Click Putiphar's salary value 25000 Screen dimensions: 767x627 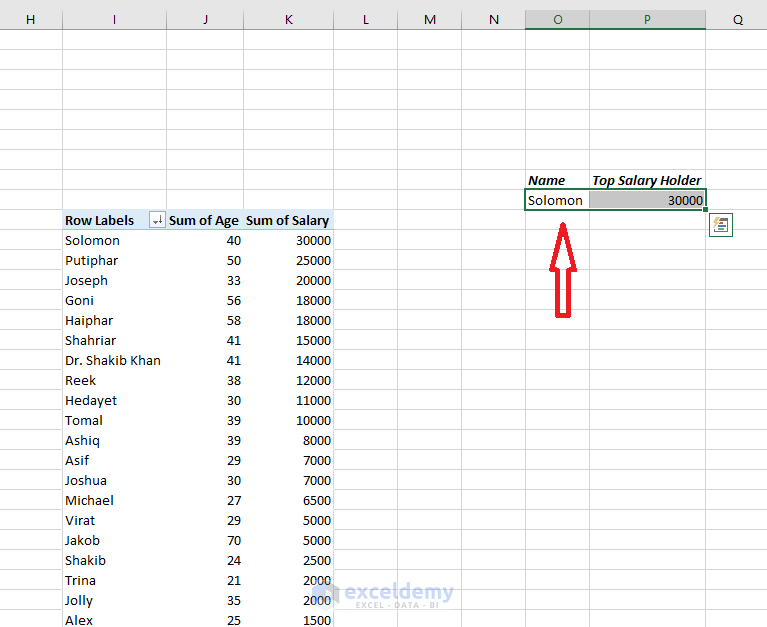[x=289, y=260]
